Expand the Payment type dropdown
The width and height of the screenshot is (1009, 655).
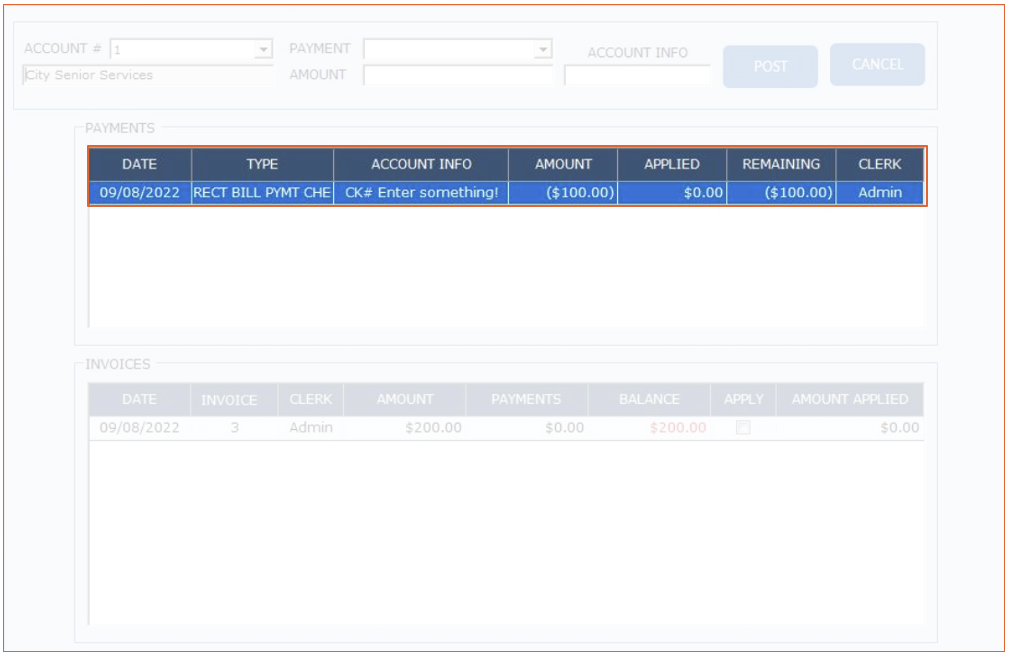pyautogui.click(x=542, y=49)
